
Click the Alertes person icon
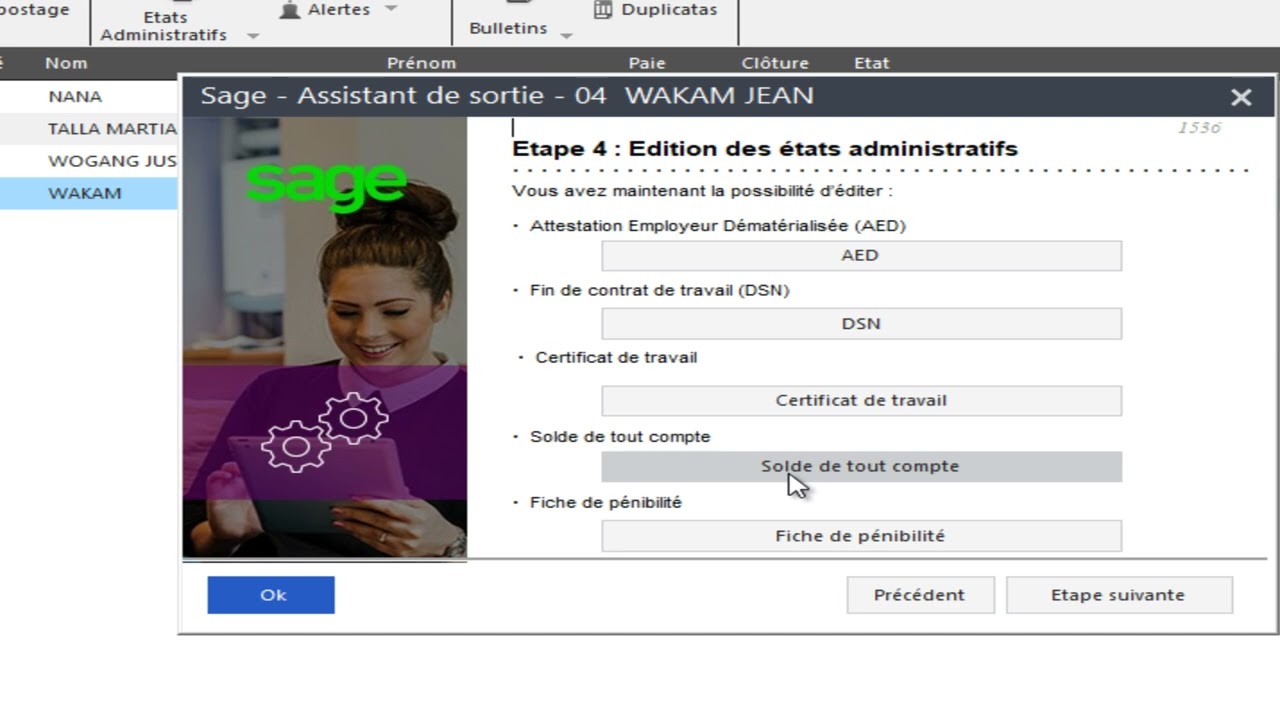[289, 9]
